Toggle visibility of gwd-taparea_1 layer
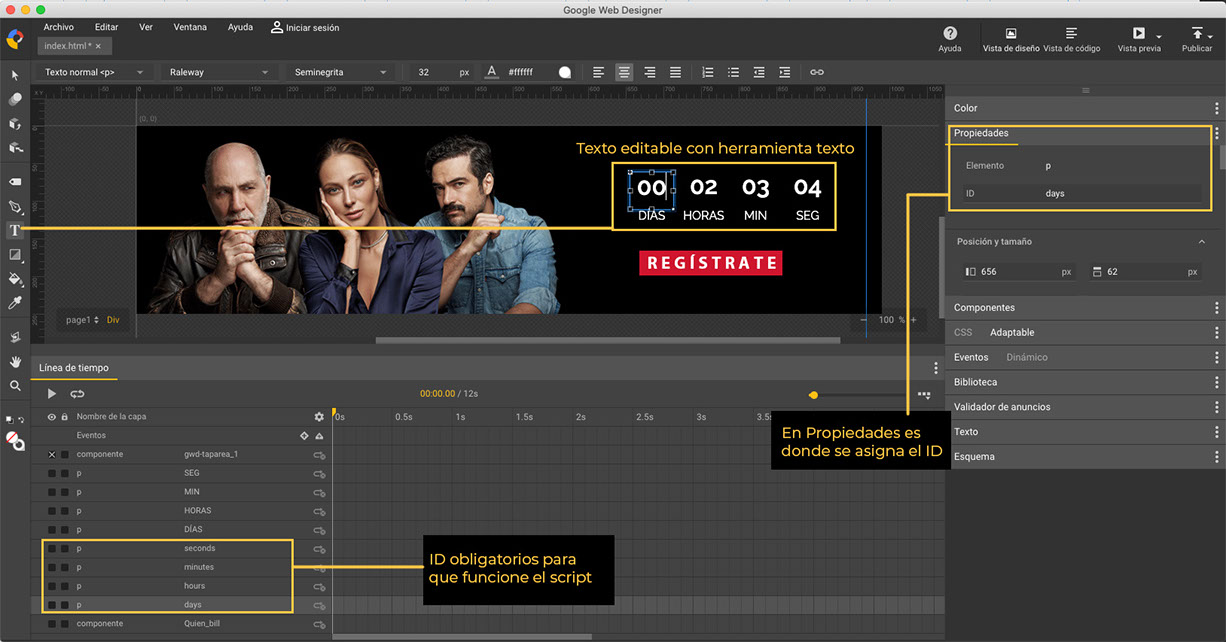The width and height of the screenshot is (1226, 642). [x=52, y=454]
